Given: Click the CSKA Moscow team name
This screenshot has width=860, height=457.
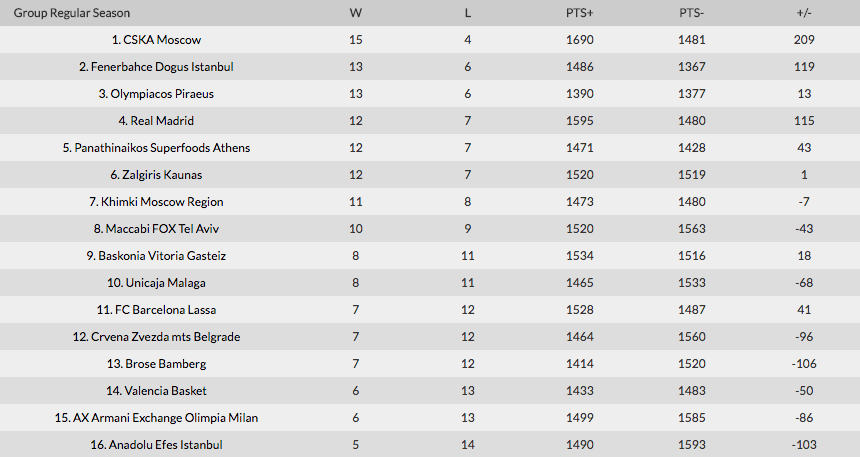Looking at the screenshot, I should (161, 40).
